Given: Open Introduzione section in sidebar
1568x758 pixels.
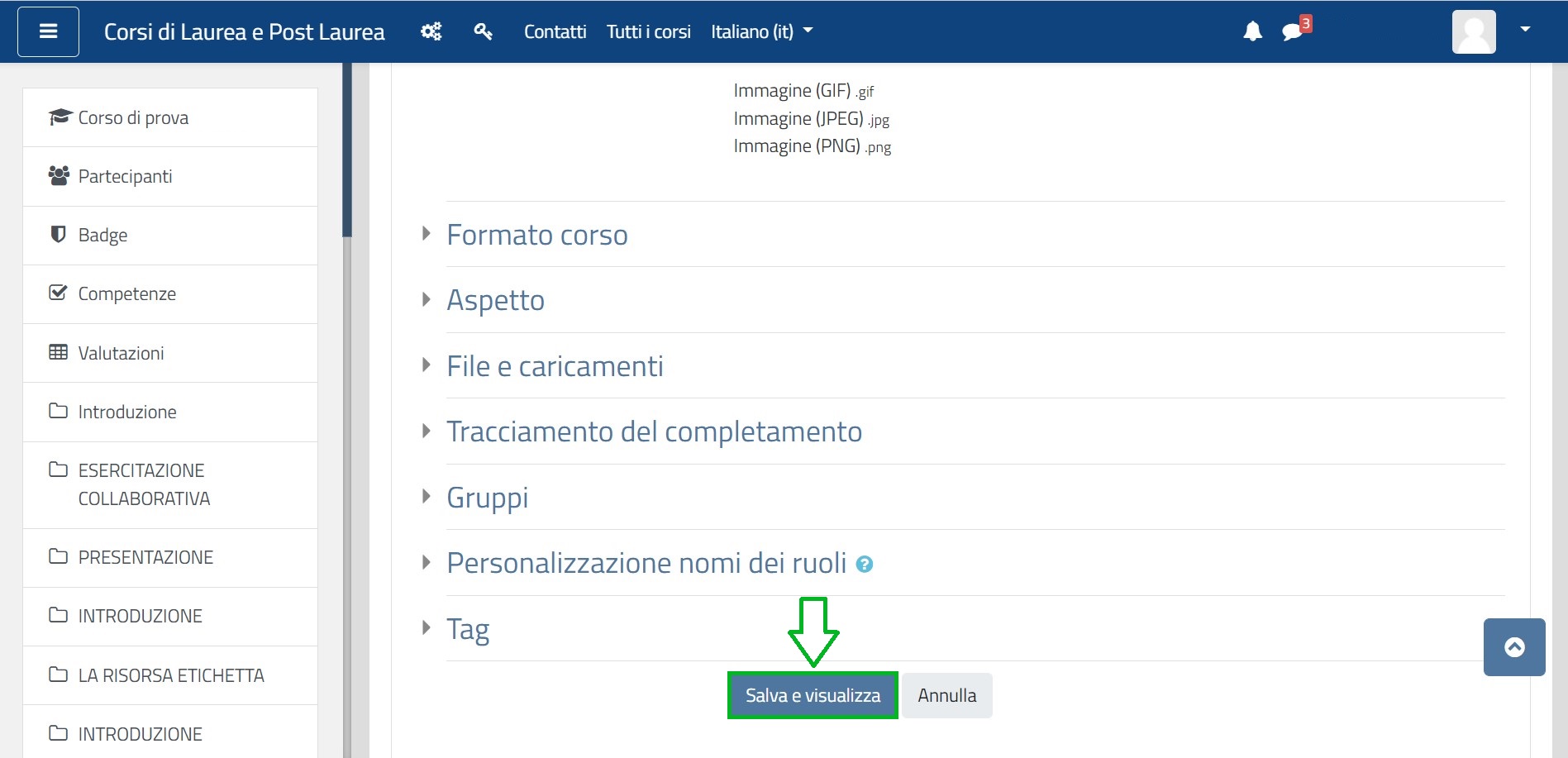Looking at the screenshot, I should (x=170, y=412).
